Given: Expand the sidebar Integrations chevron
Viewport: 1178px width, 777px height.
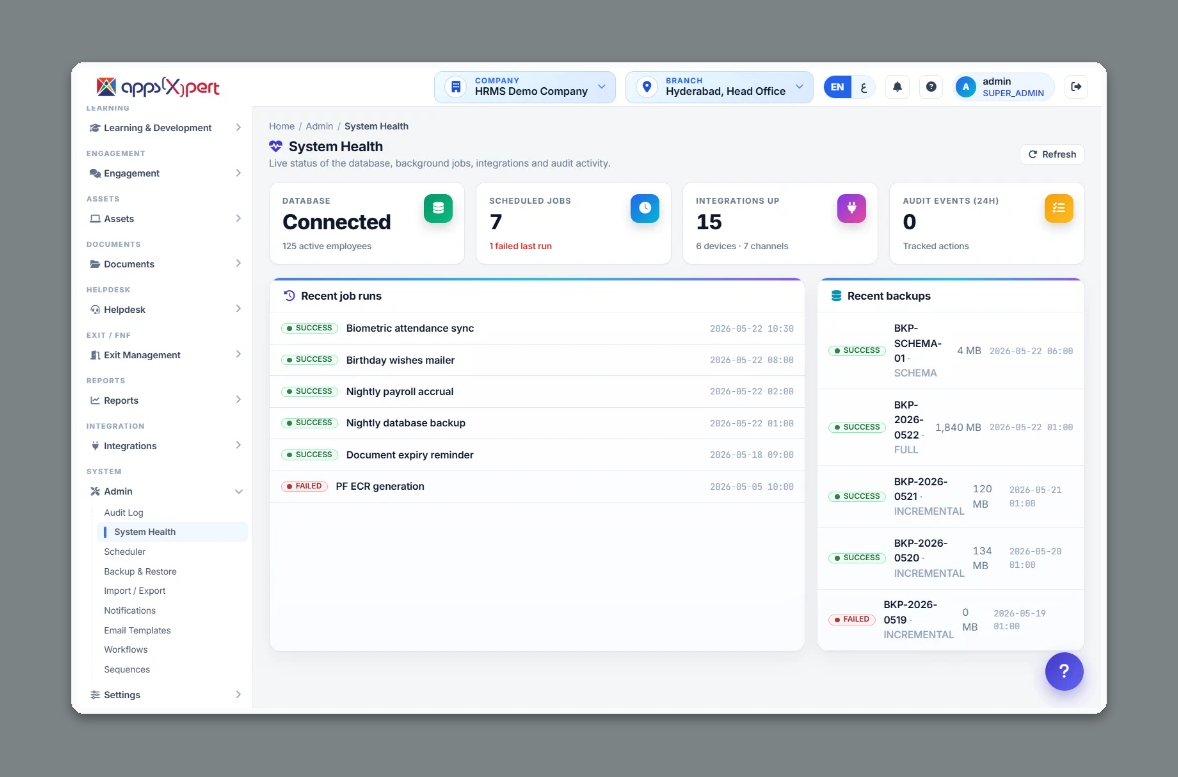Looking at the screenshot, I should click(238, 446).
